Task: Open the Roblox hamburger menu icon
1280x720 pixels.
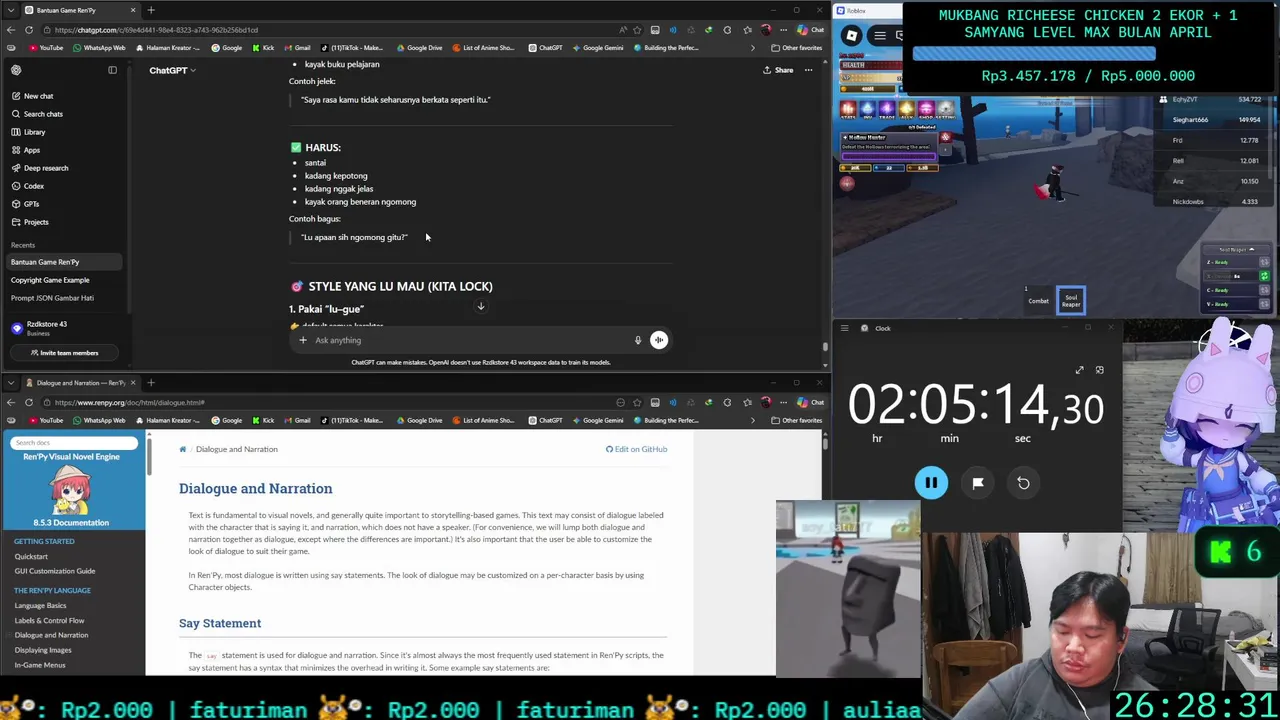Action: pyautogui.click(x=880, y=36)
